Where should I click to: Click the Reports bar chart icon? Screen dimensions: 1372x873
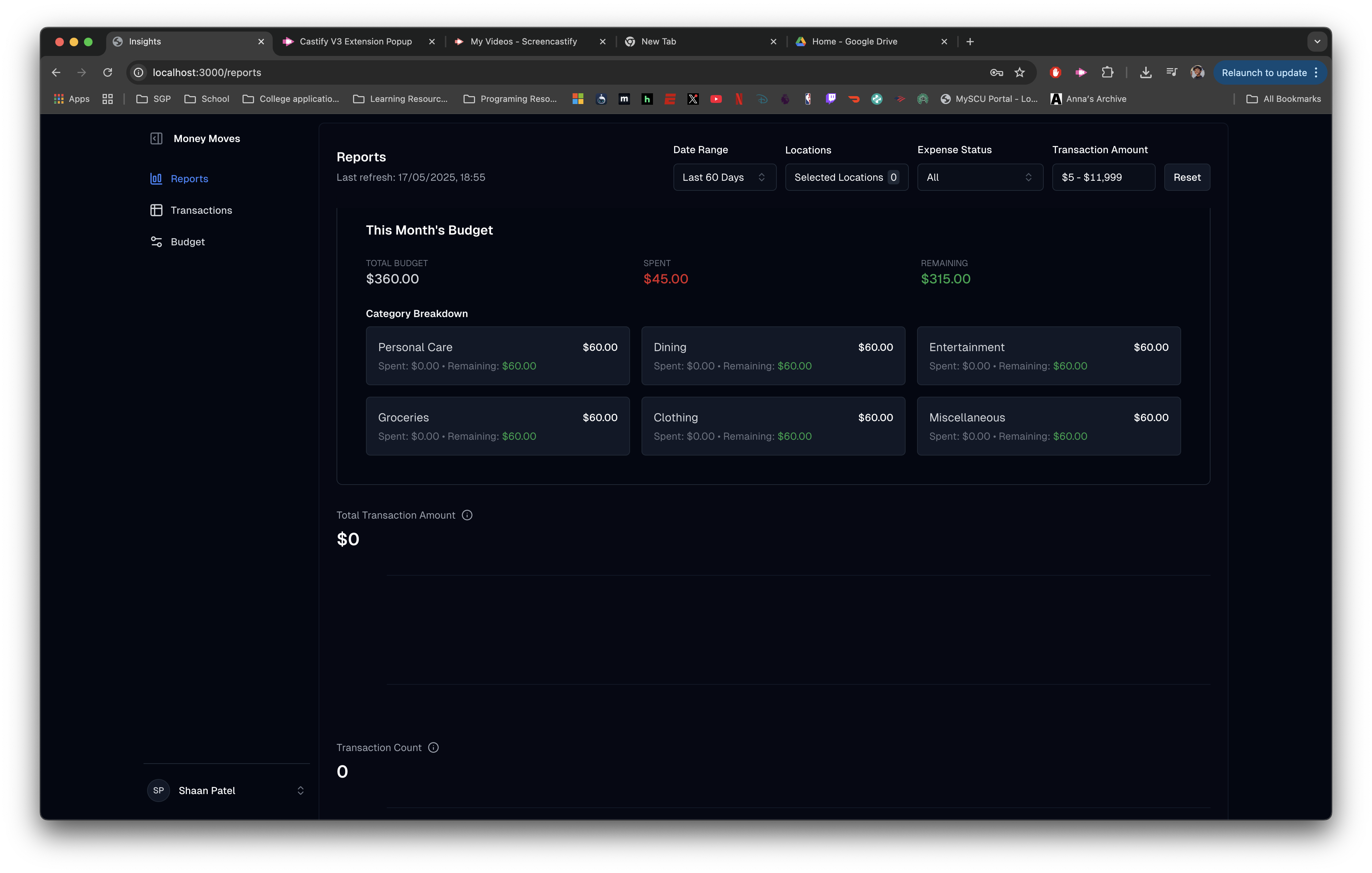point(156,178)
